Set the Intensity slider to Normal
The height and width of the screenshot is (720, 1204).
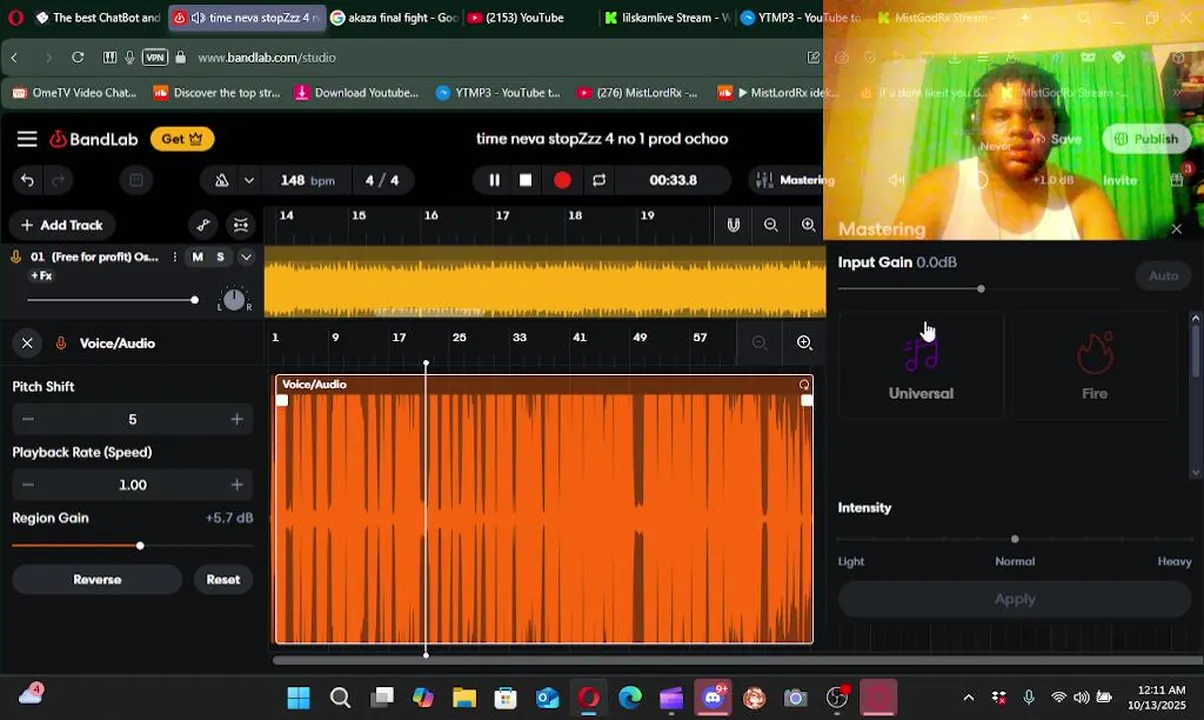pos(1015,540)
